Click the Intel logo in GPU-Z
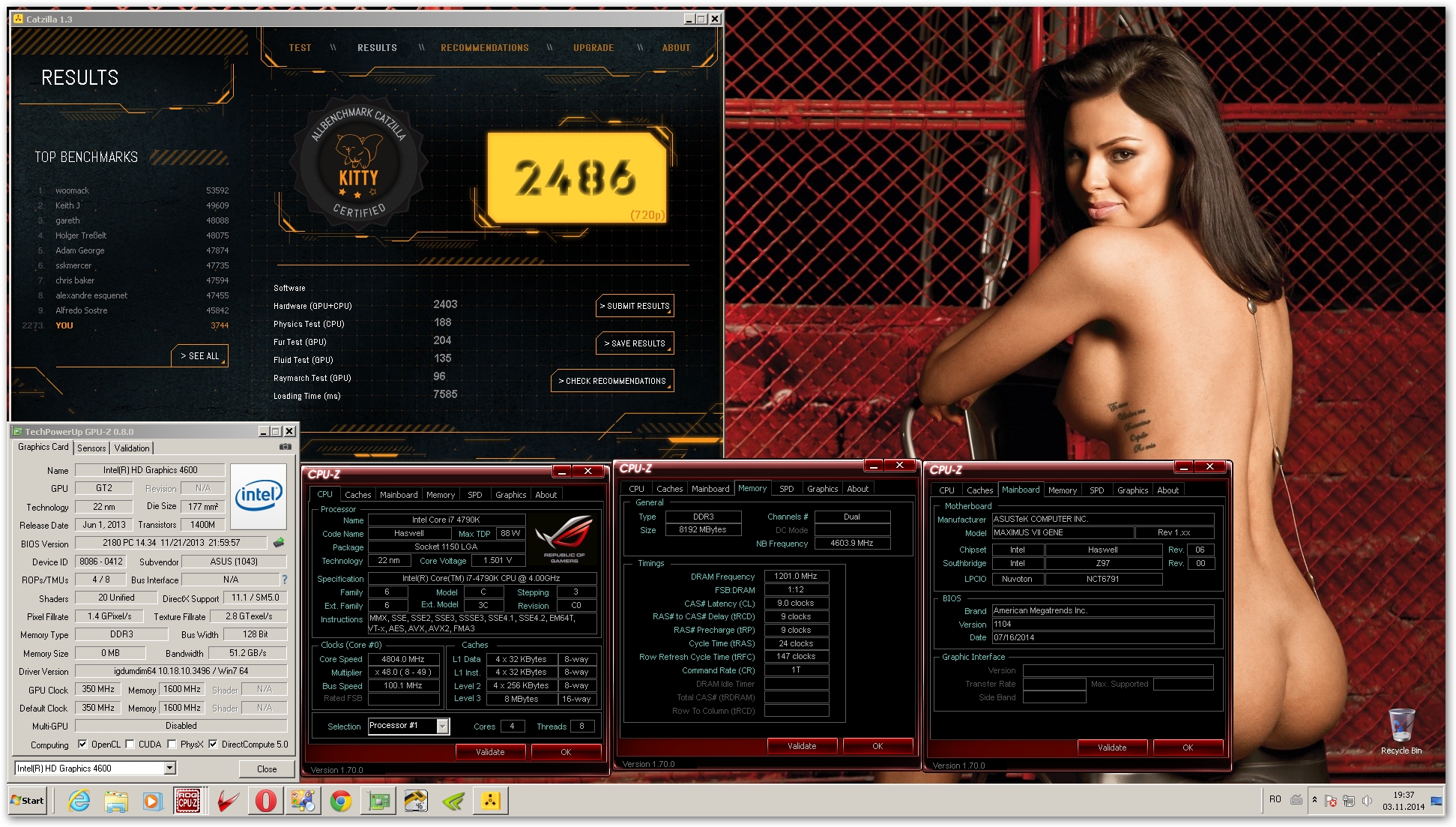 259,496
